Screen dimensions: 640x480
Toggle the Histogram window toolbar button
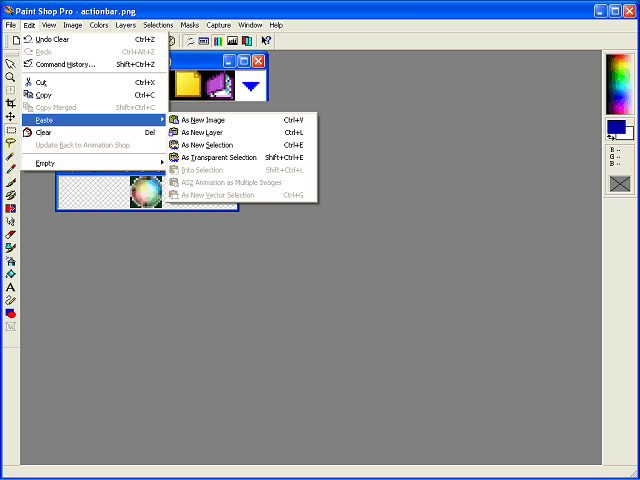click(232, 41)
